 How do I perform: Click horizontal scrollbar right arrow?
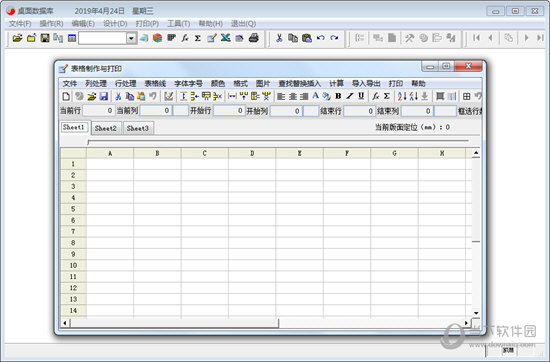pos(466,323)
